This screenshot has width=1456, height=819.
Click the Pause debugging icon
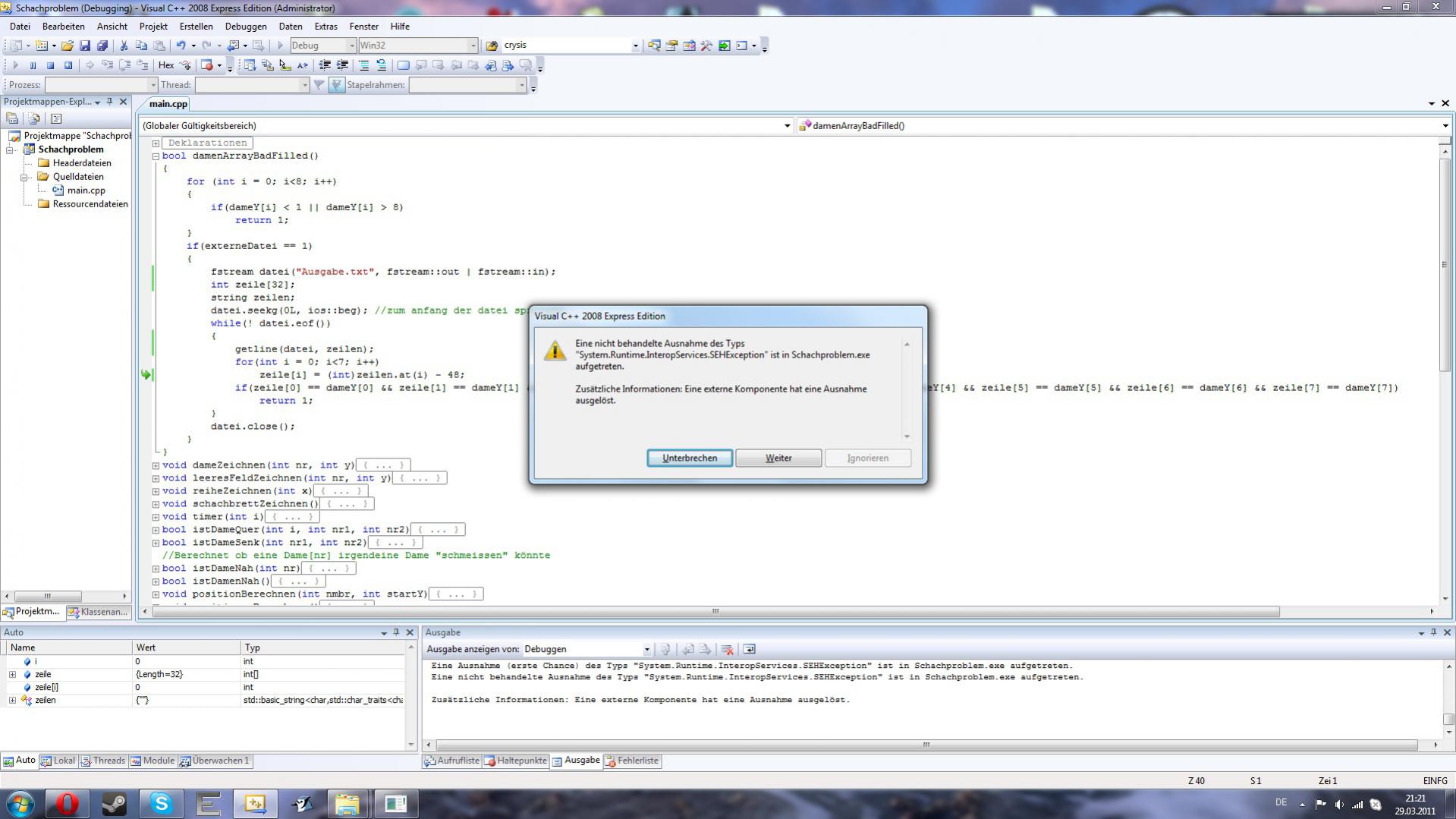coord(33,65)
